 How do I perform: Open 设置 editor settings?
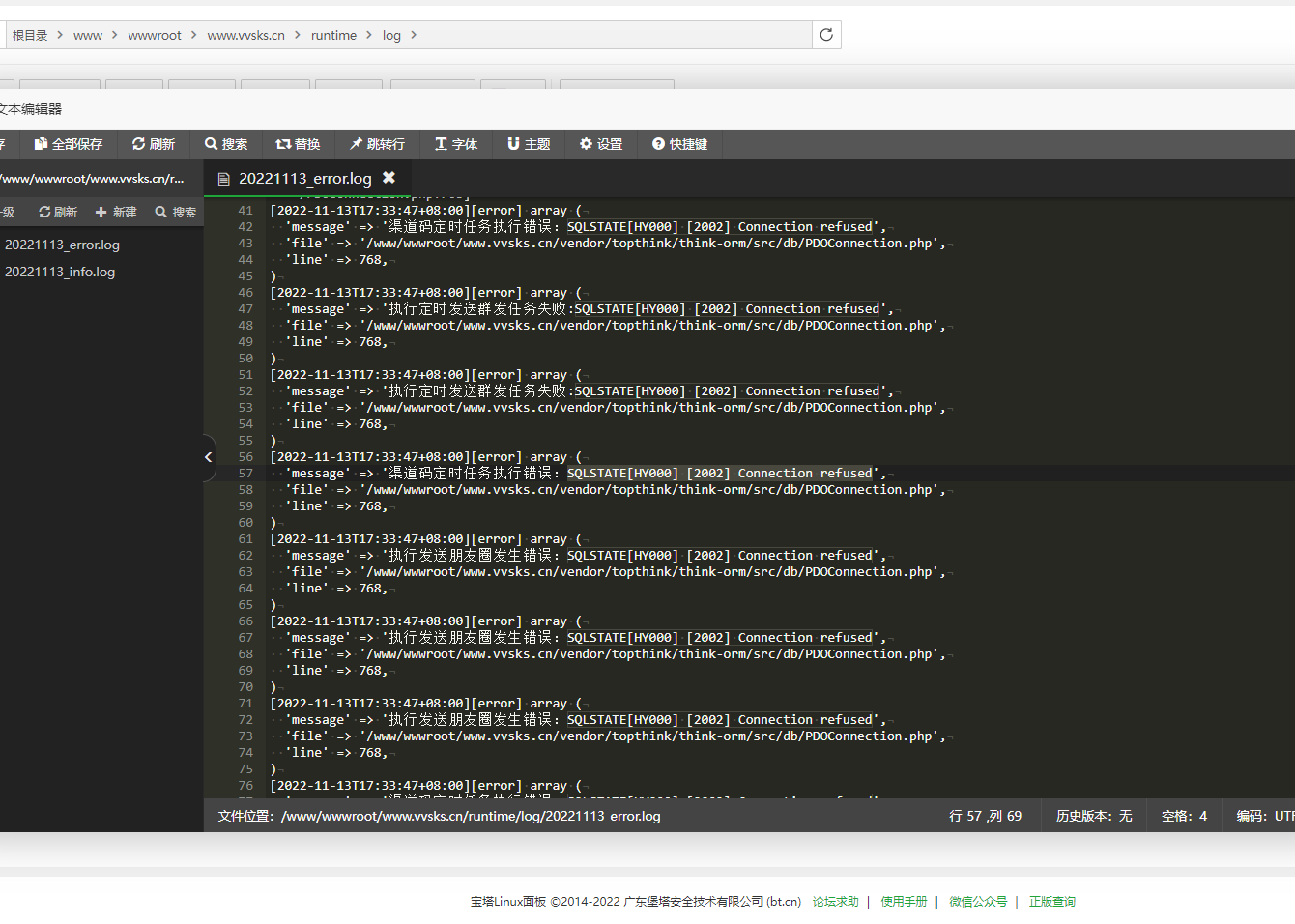point(601,144)
